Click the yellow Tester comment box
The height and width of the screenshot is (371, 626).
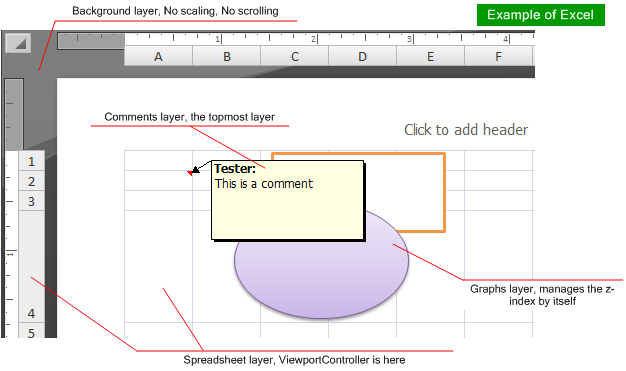tap(287, 200)
